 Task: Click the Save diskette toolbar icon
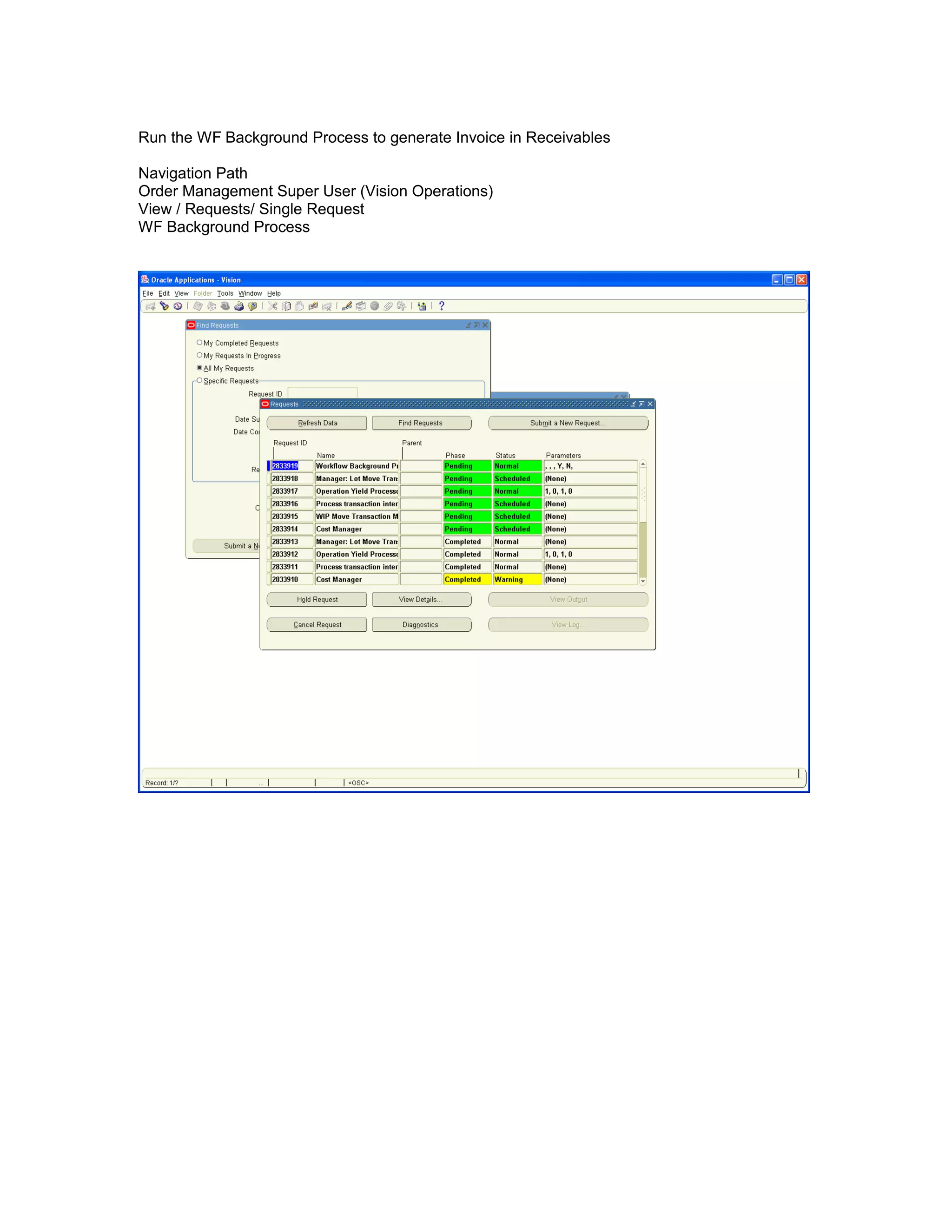click(198, 306)
